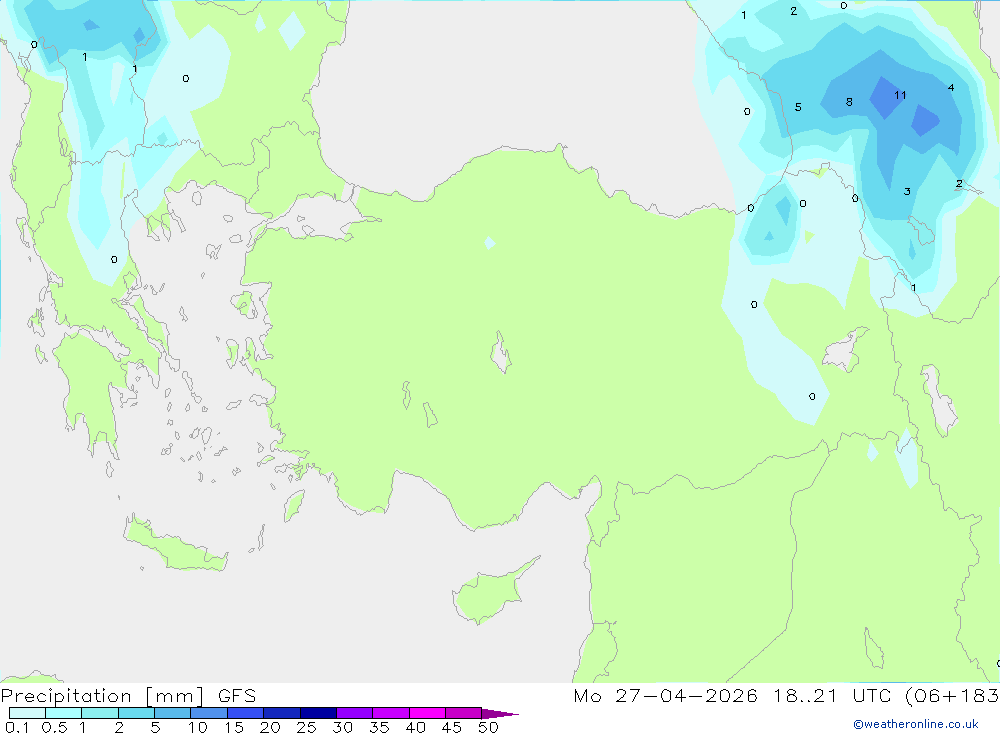The height and width of the screenshot is (733, 1000).
Task: Select the 25–30 mm navy legend box
Action: coord(318,713)
